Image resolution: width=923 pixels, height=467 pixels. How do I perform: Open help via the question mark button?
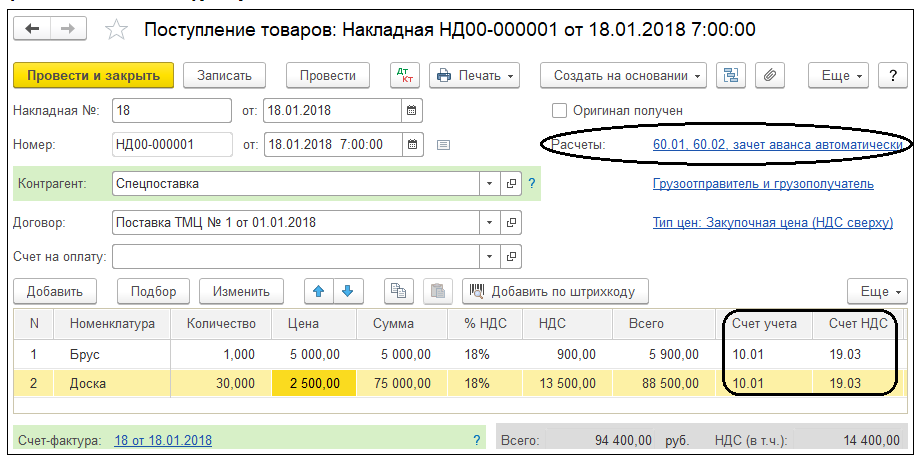[x=893, y=75]
